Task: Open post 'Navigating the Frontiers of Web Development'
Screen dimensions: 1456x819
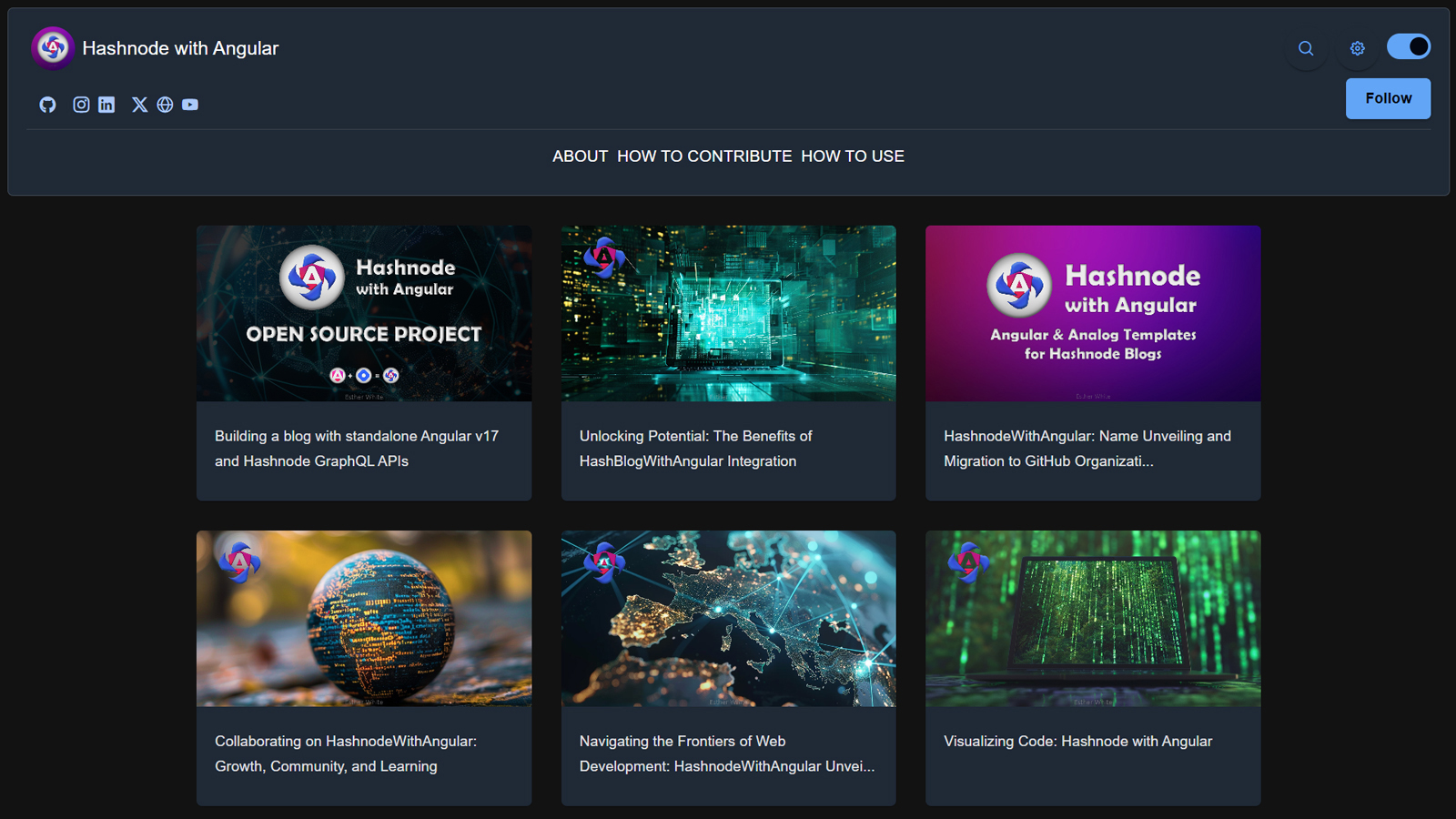Action: pos(727,753)
